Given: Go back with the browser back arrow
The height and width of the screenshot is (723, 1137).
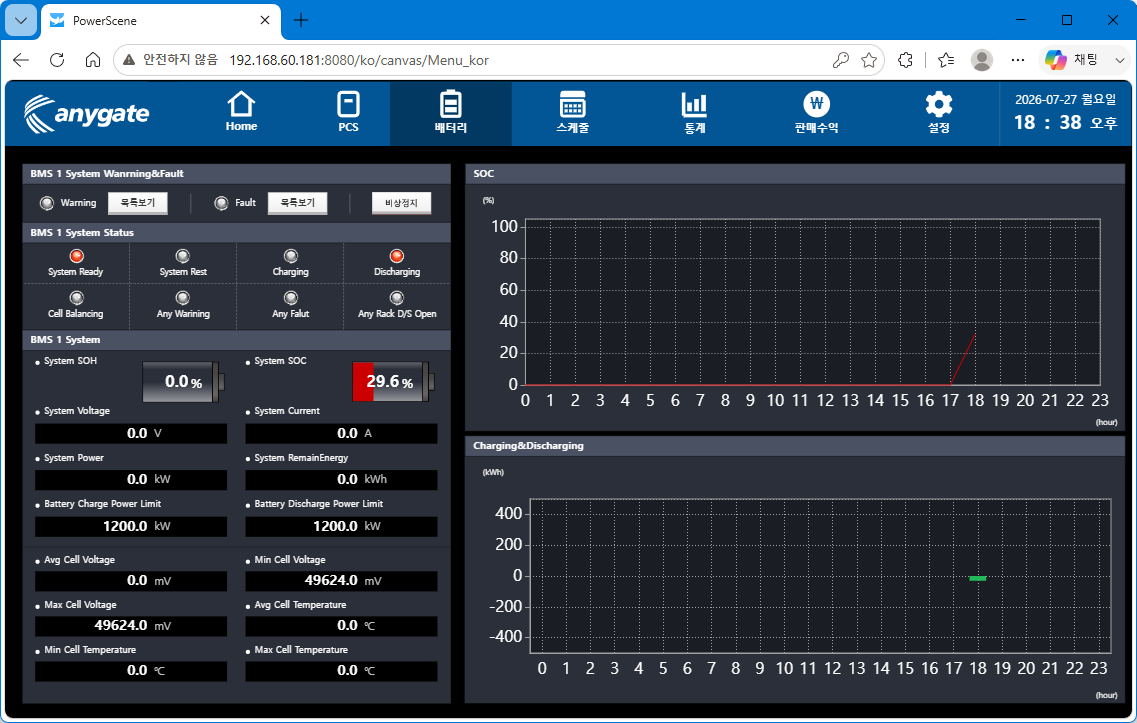Looking at the screenshot, I should click(21, 60).
